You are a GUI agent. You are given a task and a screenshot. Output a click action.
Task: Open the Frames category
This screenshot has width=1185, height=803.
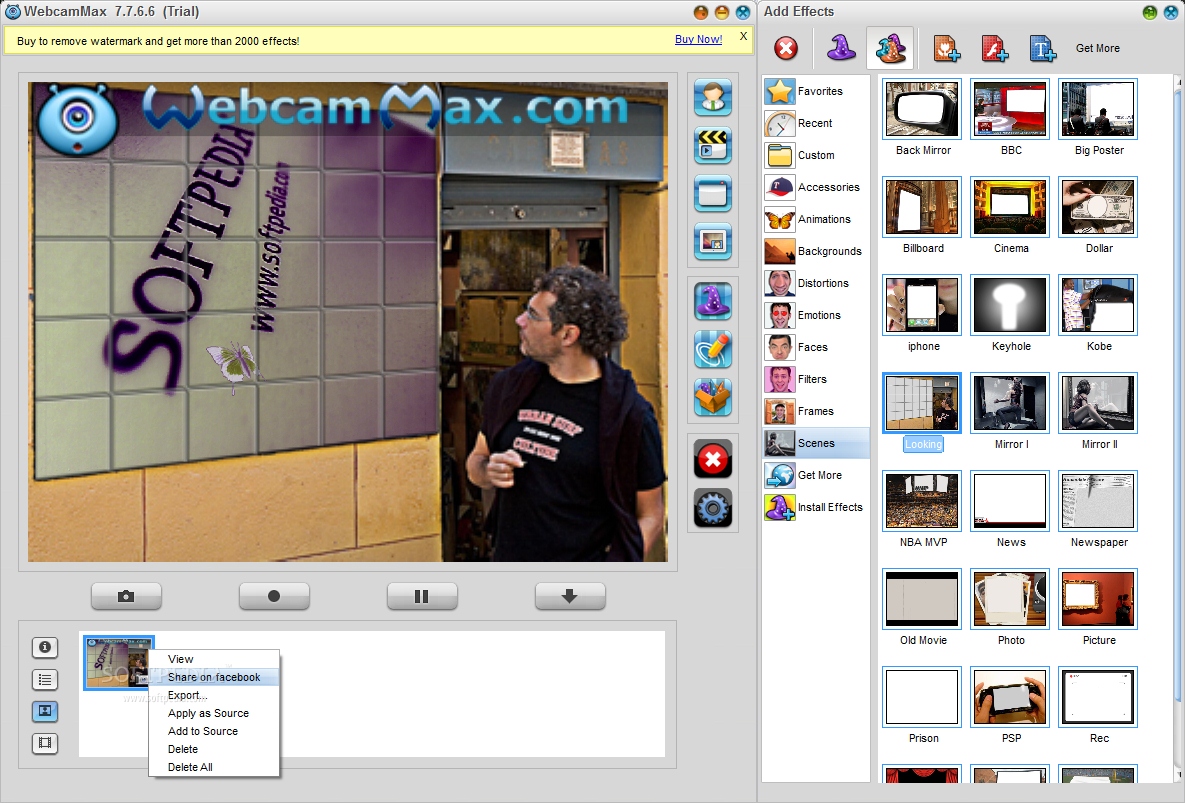pyautogui.click(x=816, y=411)
